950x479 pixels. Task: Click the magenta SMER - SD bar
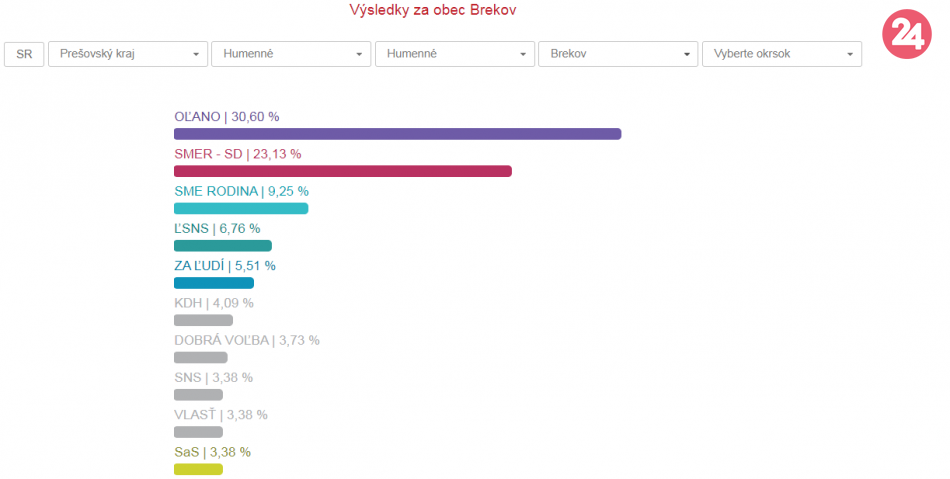click(342, 171)
